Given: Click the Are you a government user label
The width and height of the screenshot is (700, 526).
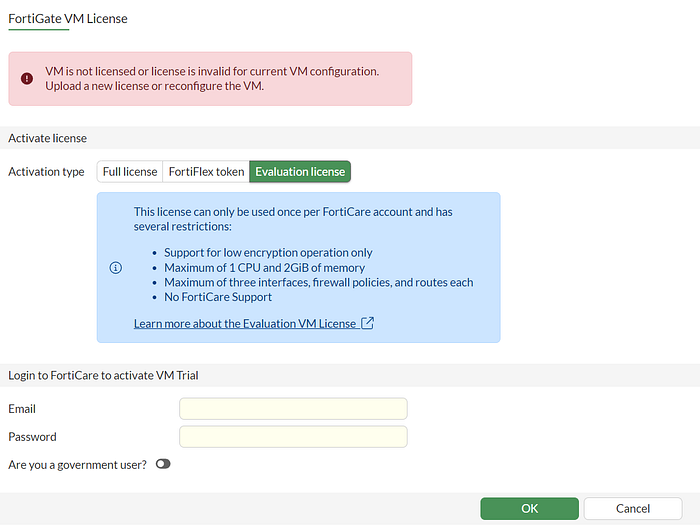Looking at the screenshot, I should point(77,465).
